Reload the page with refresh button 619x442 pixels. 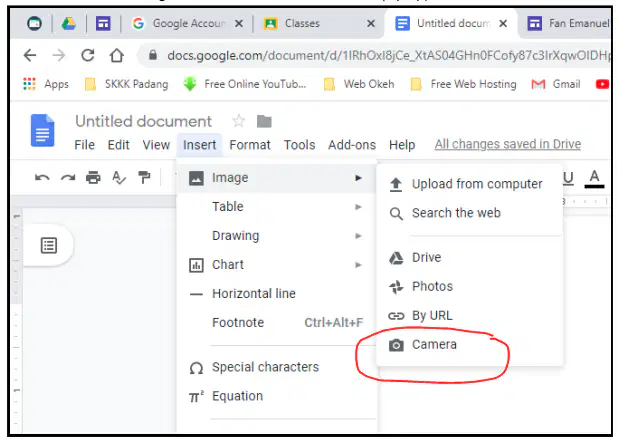(x=88, y=55)
